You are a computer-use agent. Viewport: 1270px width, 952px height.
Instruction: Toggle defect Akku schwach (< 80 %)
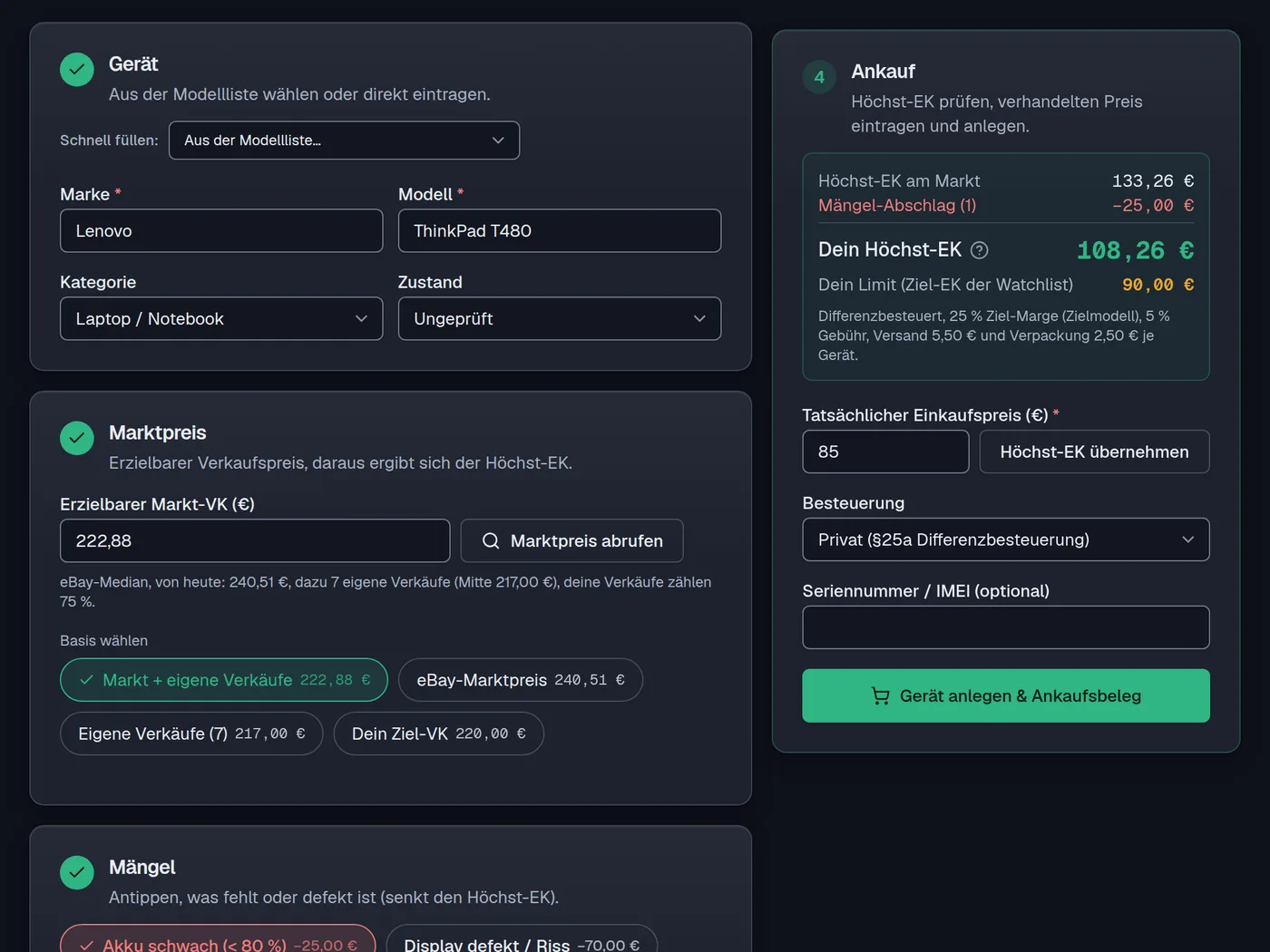pos(218,938)
